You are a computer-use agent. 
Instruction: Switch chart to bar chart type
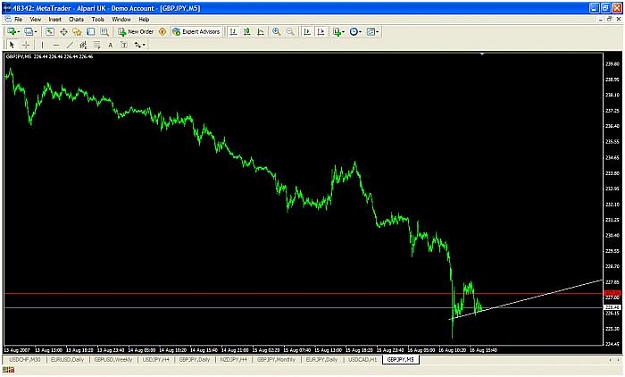tap(234, 32)
